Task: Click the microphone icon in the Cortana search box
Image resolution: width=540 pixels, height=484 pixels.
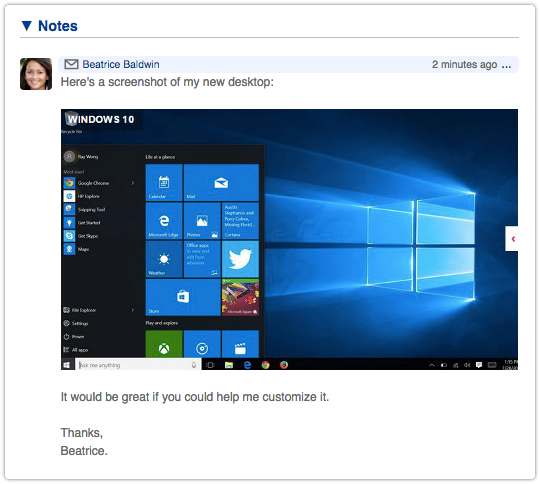Action: [194, 365]
